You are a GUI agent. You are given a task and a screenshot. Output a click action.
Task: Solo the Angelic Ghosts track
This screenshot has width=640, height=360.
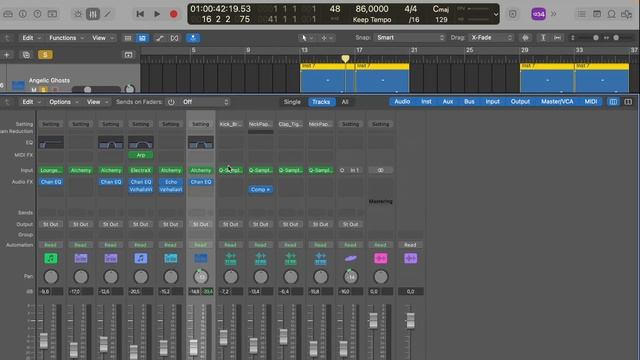(43, 89)
